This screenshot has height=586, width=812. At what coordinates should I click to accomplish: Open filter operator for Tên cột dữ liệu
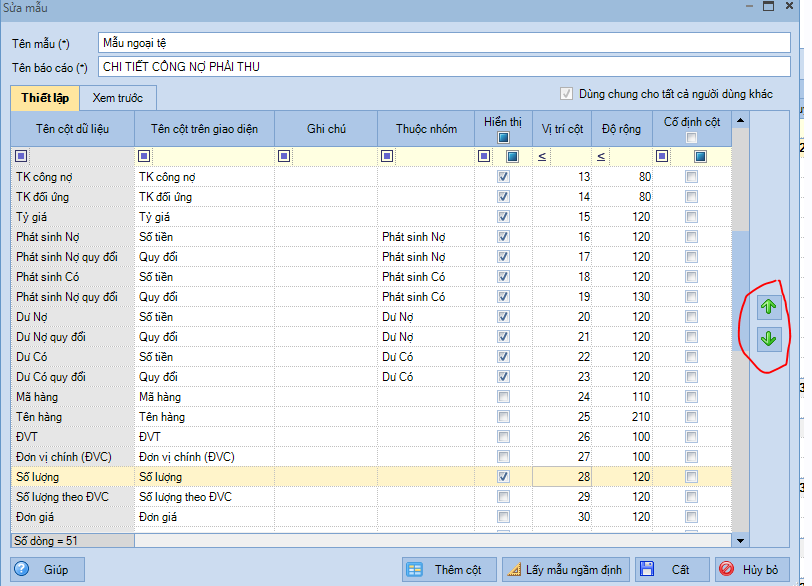21,156
